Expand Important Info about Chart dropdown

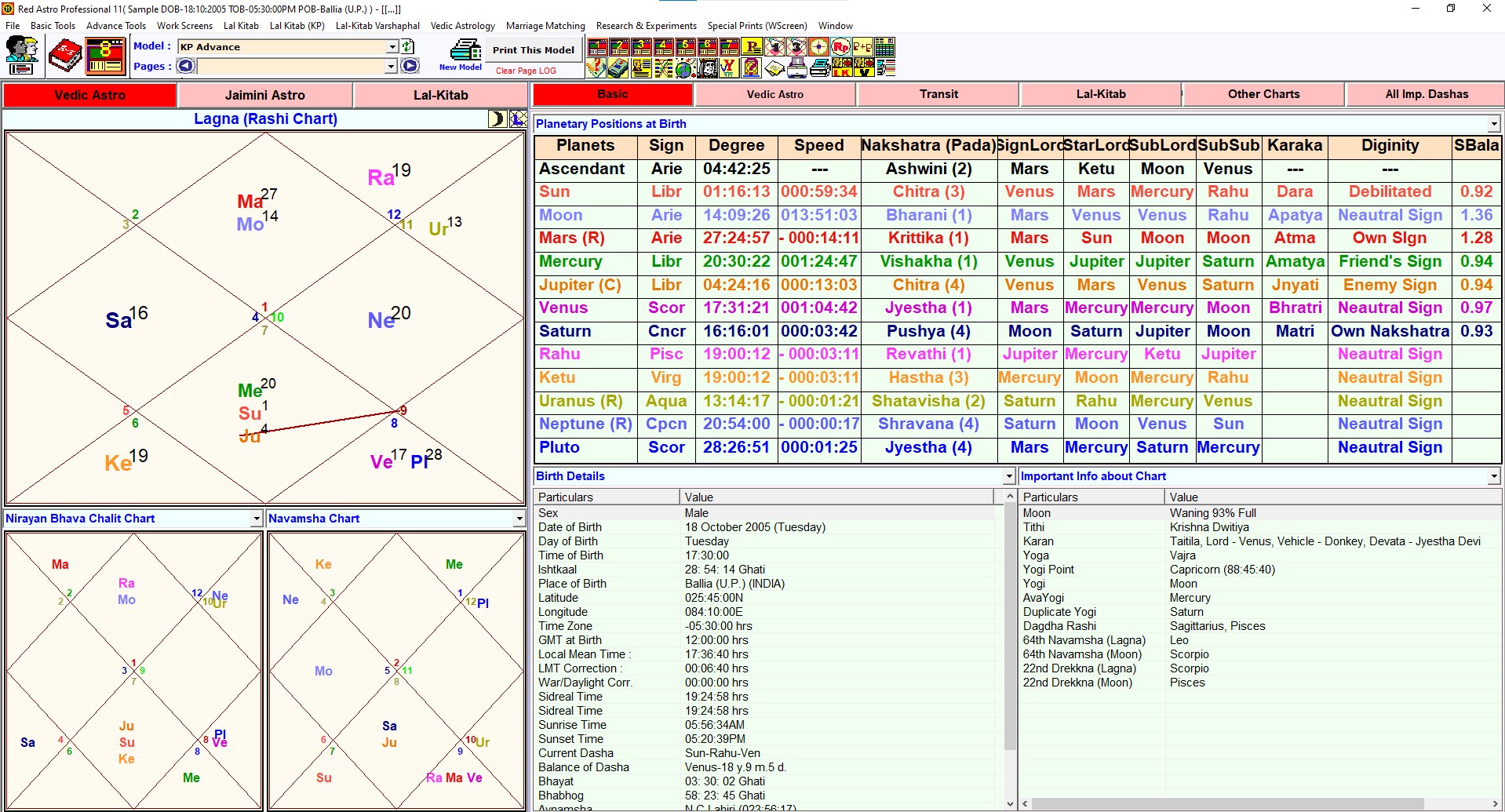pos(1494,476)
